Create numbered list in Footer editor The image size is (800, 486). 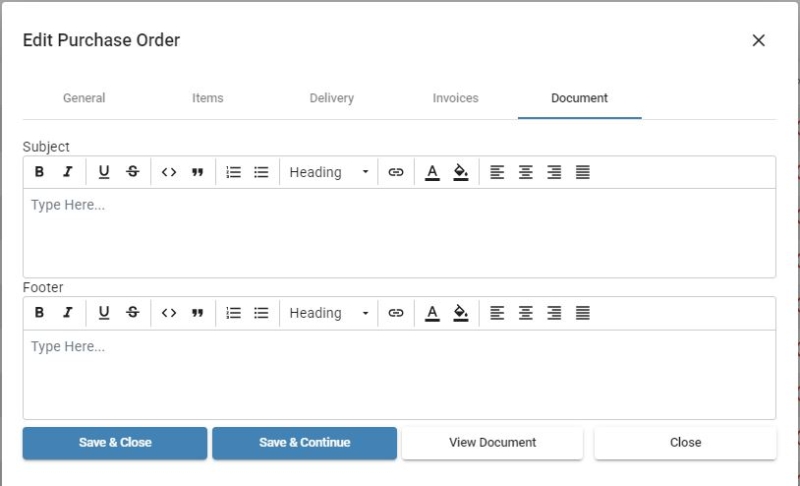pos(233,313)
